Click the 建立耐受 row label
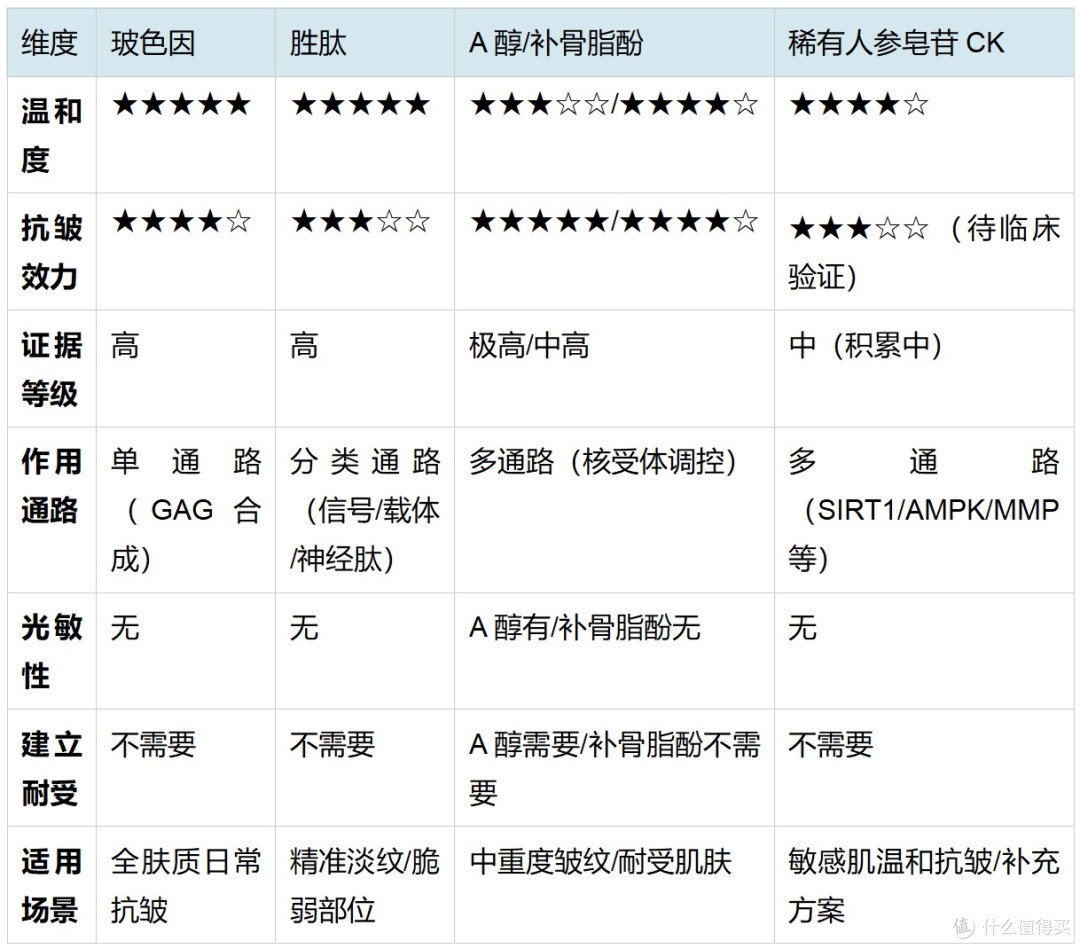 pyautogui.click(x=52, y=769)
